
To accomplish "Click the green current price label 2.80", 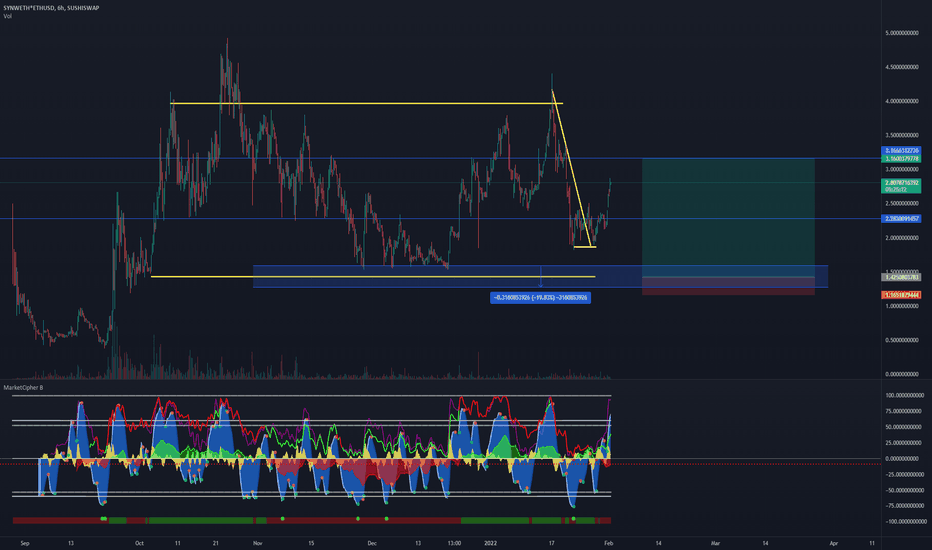I will (901, 186).
